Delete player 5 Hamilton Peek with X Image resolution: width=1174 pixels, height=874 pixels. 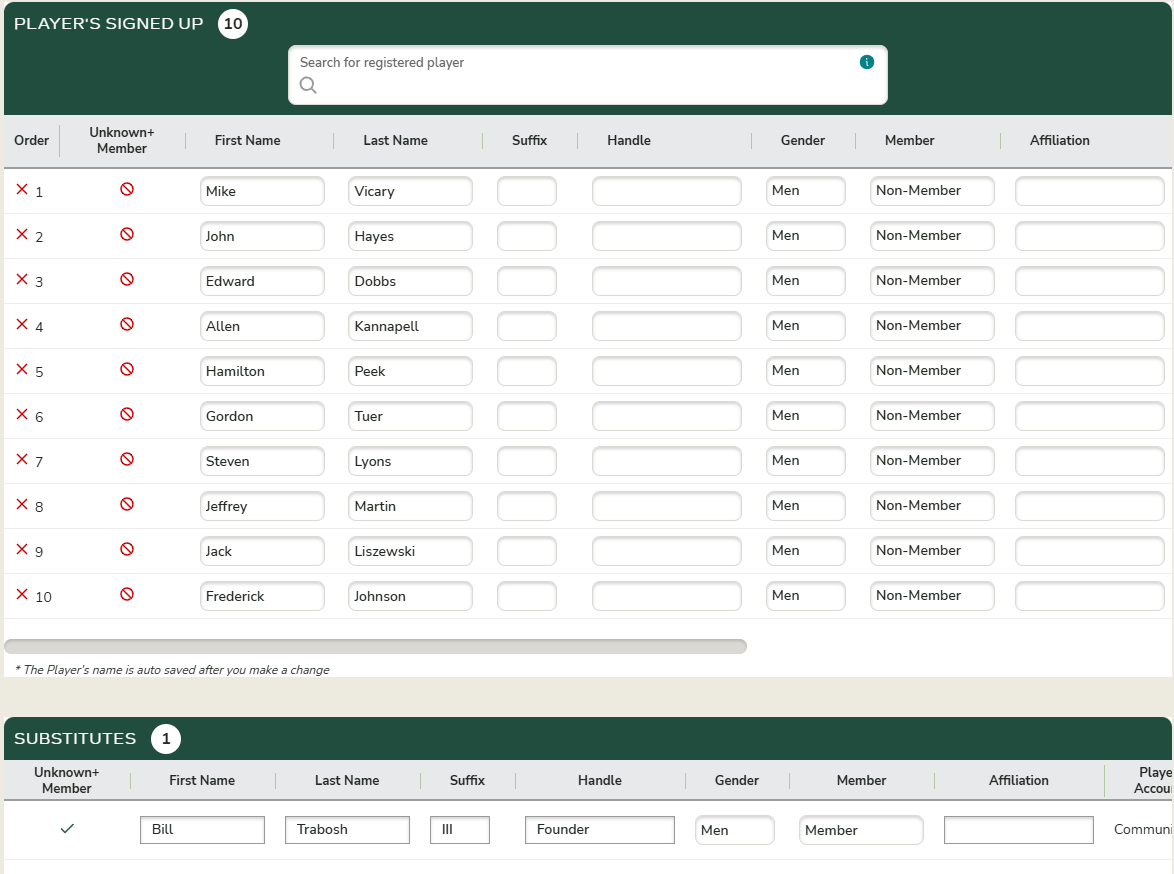click(22, 370)
